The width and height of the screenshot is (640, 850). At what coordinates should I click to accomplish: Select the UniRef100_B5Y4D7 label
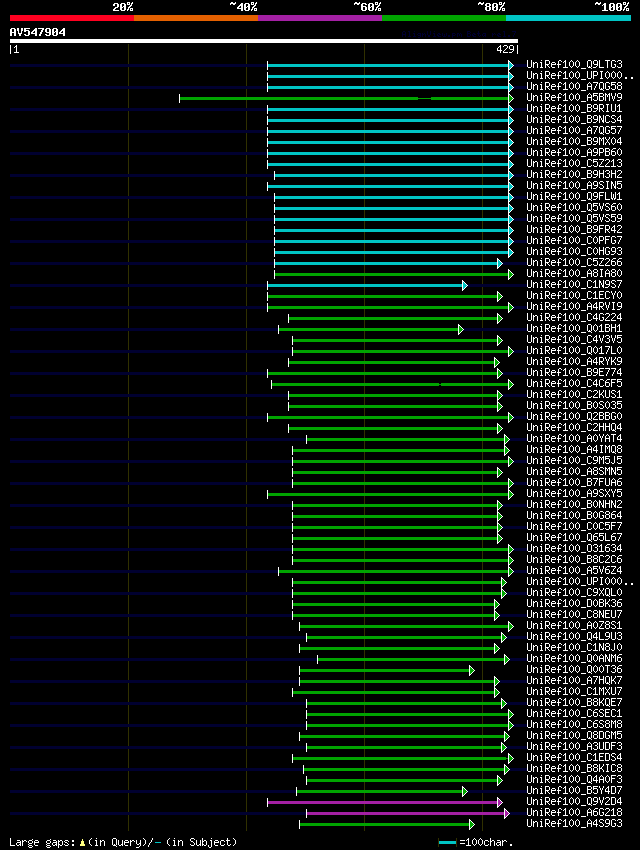pyautogui.click(x=574, y=791)
